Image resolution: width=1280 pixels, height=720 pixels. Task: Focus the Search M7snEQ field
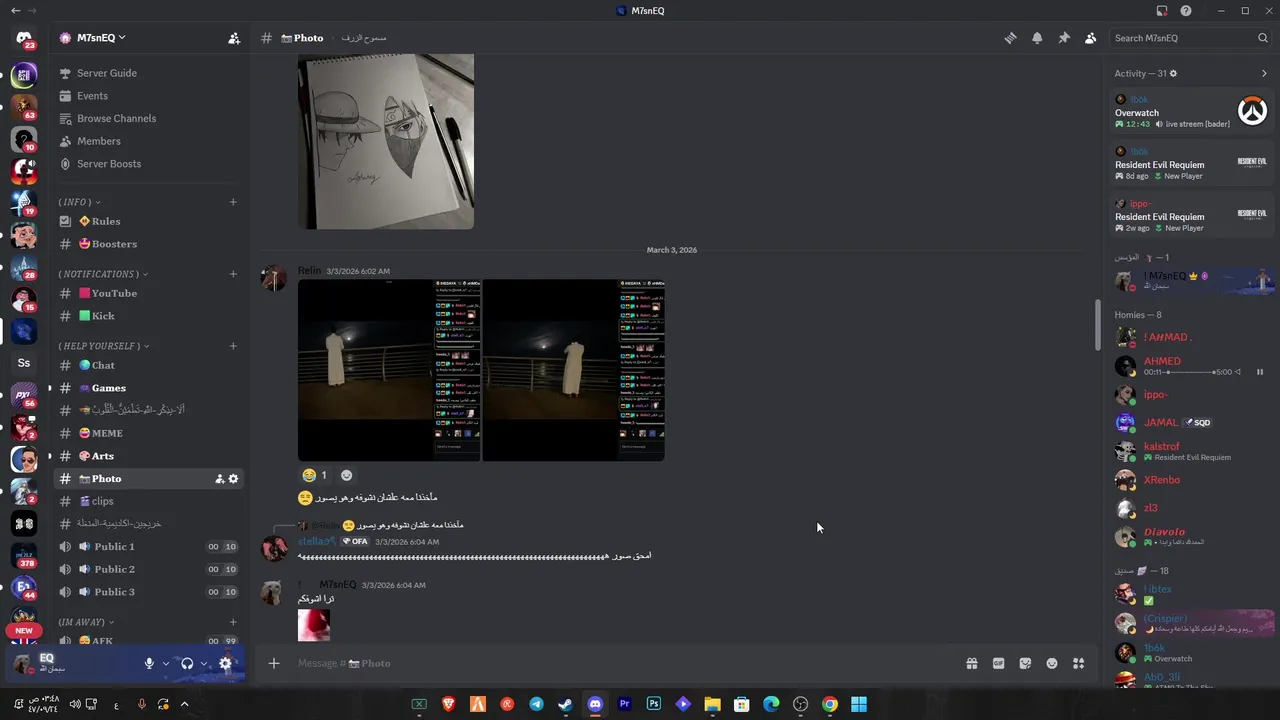point(1190,38)
